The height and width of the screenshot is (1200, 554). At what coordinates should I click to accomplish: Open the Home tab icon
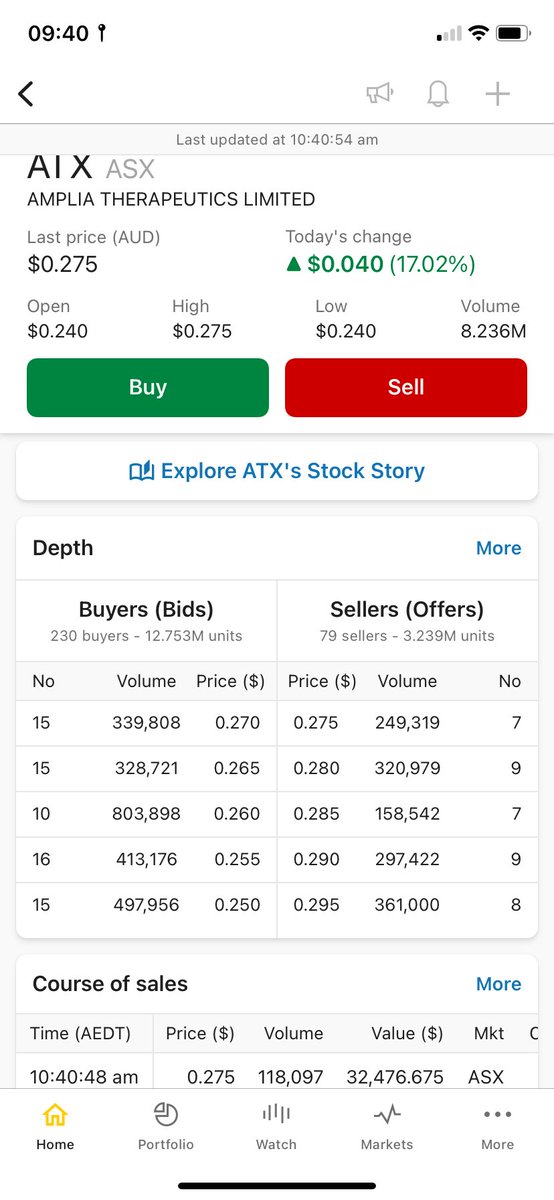55,1114
